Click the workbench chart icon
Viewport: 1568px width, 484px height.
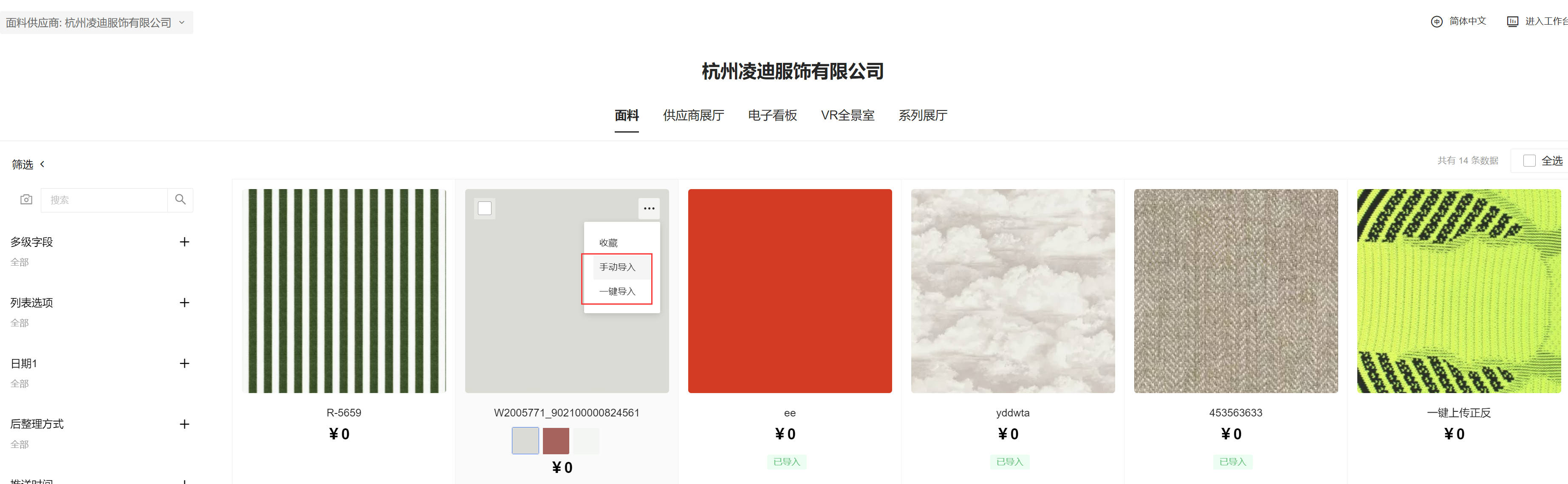[x=1512, y=21]
